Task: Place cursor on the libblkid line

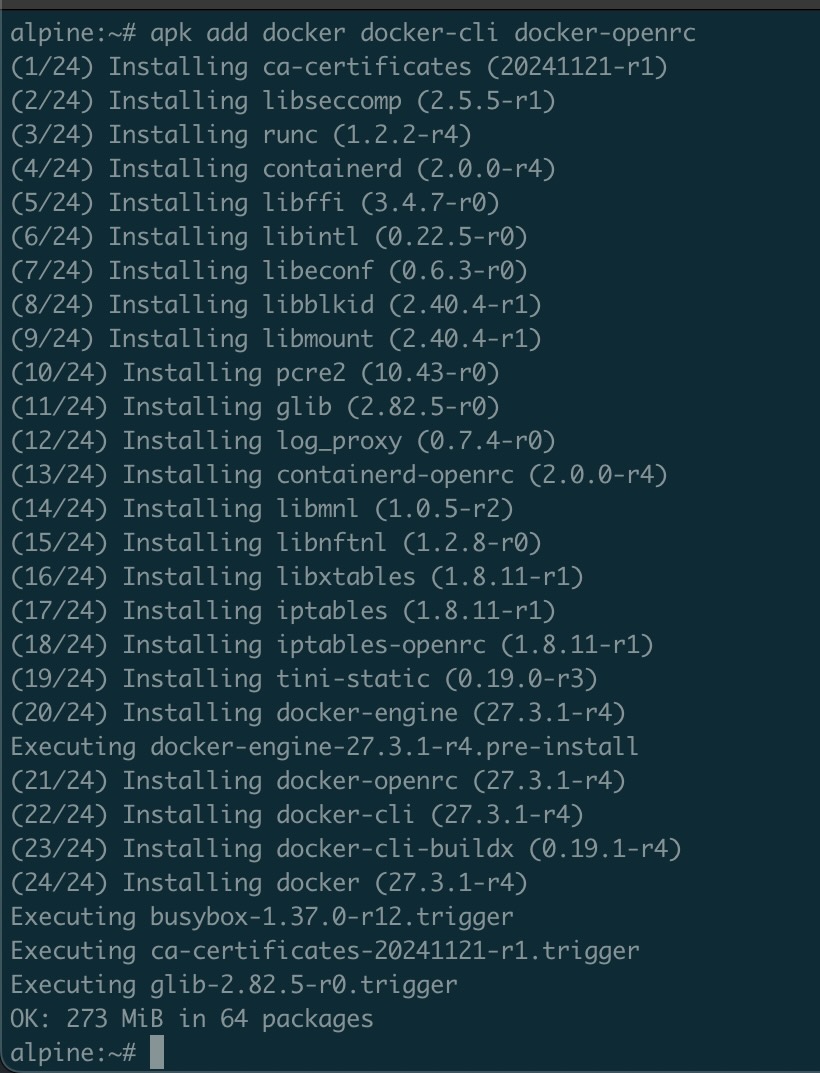Action: coord(276,304)
